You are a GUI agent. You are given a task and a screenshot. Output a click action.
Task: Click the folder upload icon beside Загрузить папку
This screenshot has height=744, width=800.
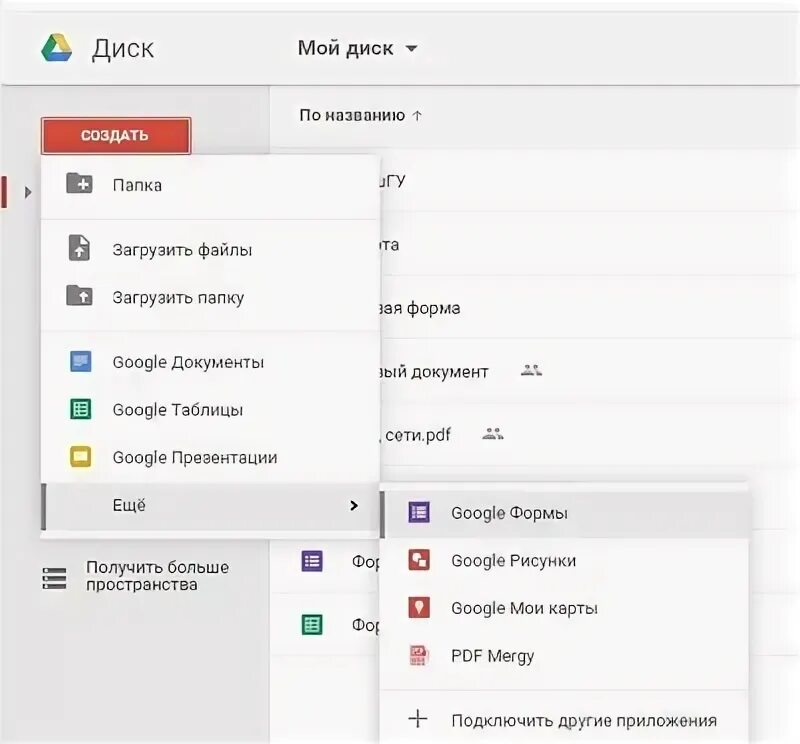coord(80,295)
